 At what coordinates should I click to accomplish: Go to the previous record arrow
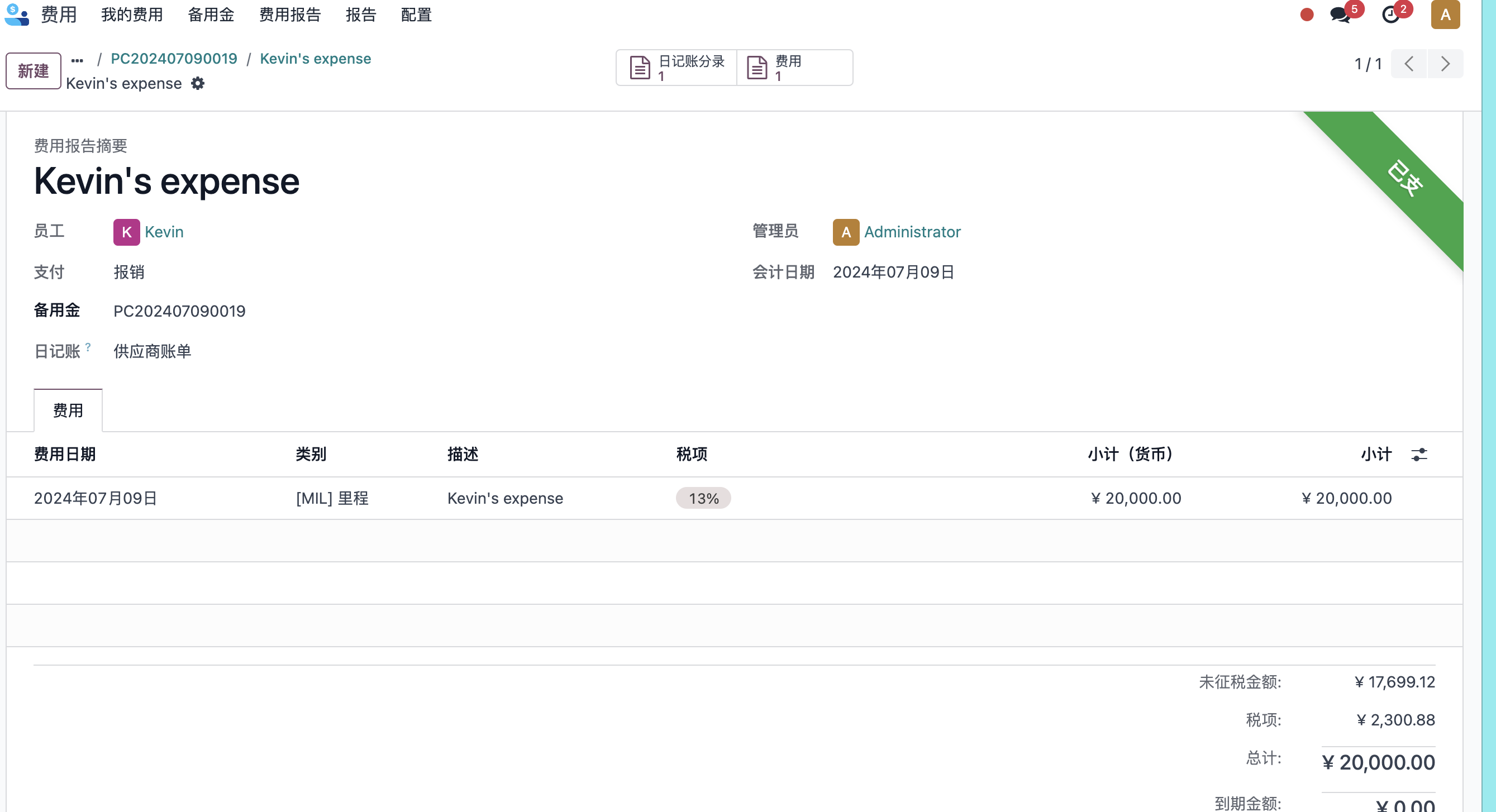(x=1409, y=64)
